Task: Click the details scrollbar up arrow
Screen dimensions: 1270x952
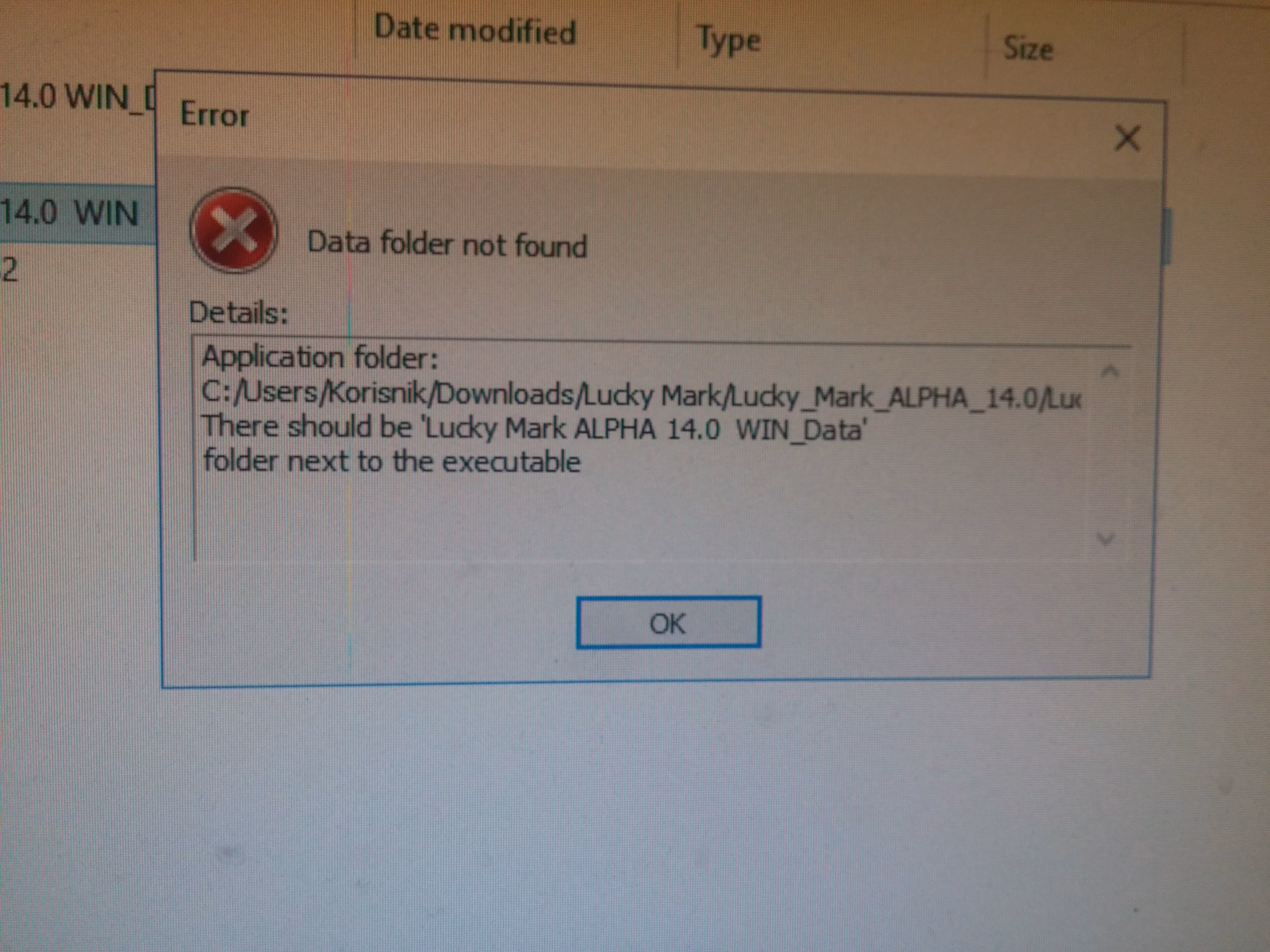Action: (x=1110, y=371)
